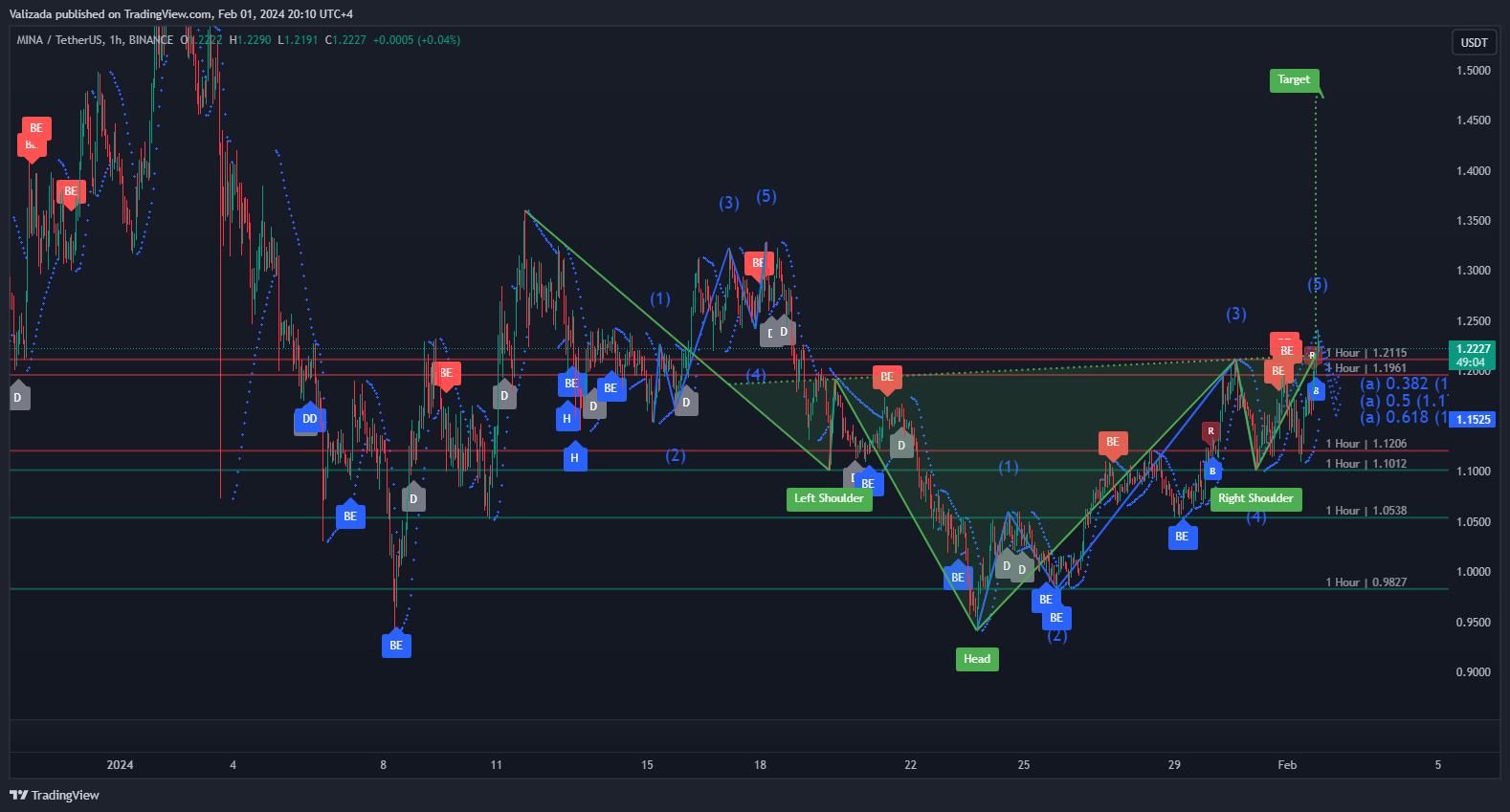Click the wave (1) label near Jan 15

point(660,299)
